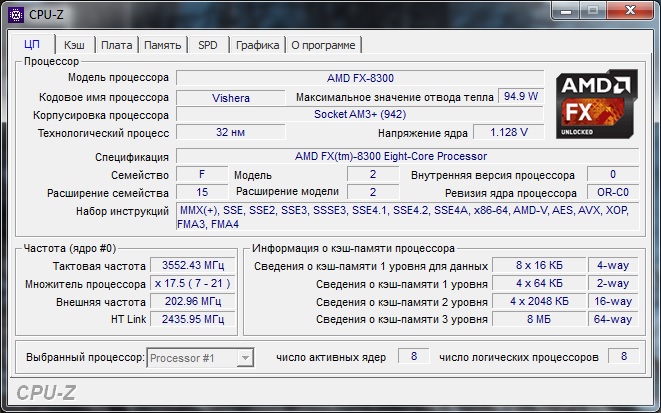Minimize the CPU-Z window
Screen dimensions: 661x413
(x=566, y=11)
